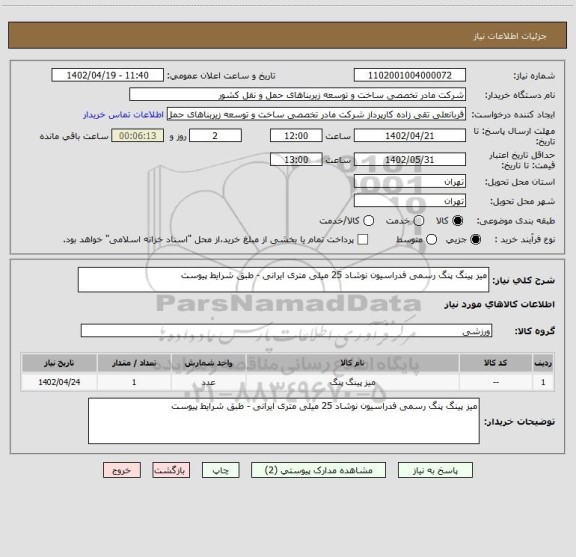Click the تعداد / مقدار column header
Image resolution: width=576 pixels, height=557 pixels.
[134, 363]
